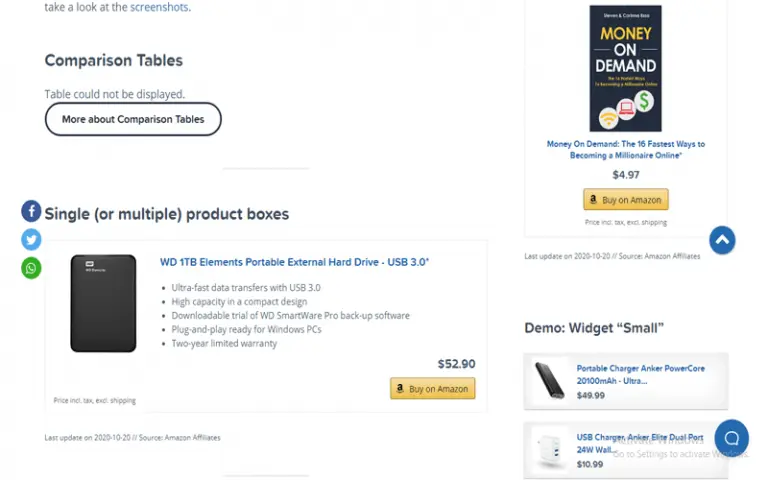This screenshot has height=480, width=768.
Task: Open Portable Charger Anker PowerCore link
Action: coord(641,374)
